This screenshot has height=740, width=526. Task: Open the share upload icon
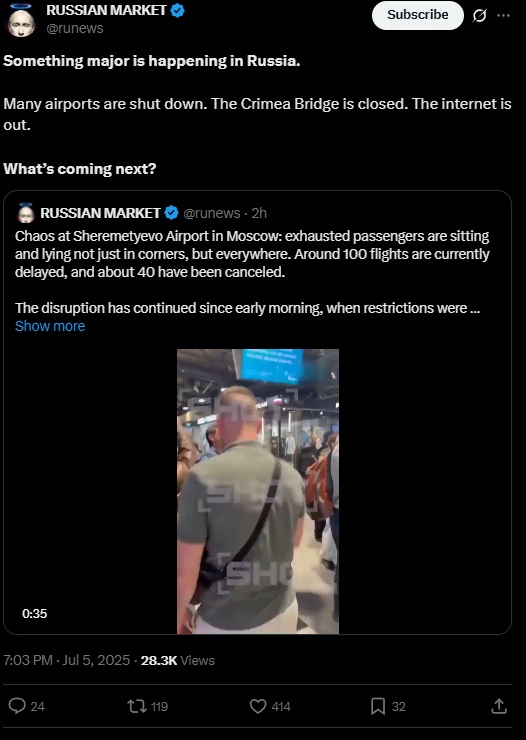499,706
